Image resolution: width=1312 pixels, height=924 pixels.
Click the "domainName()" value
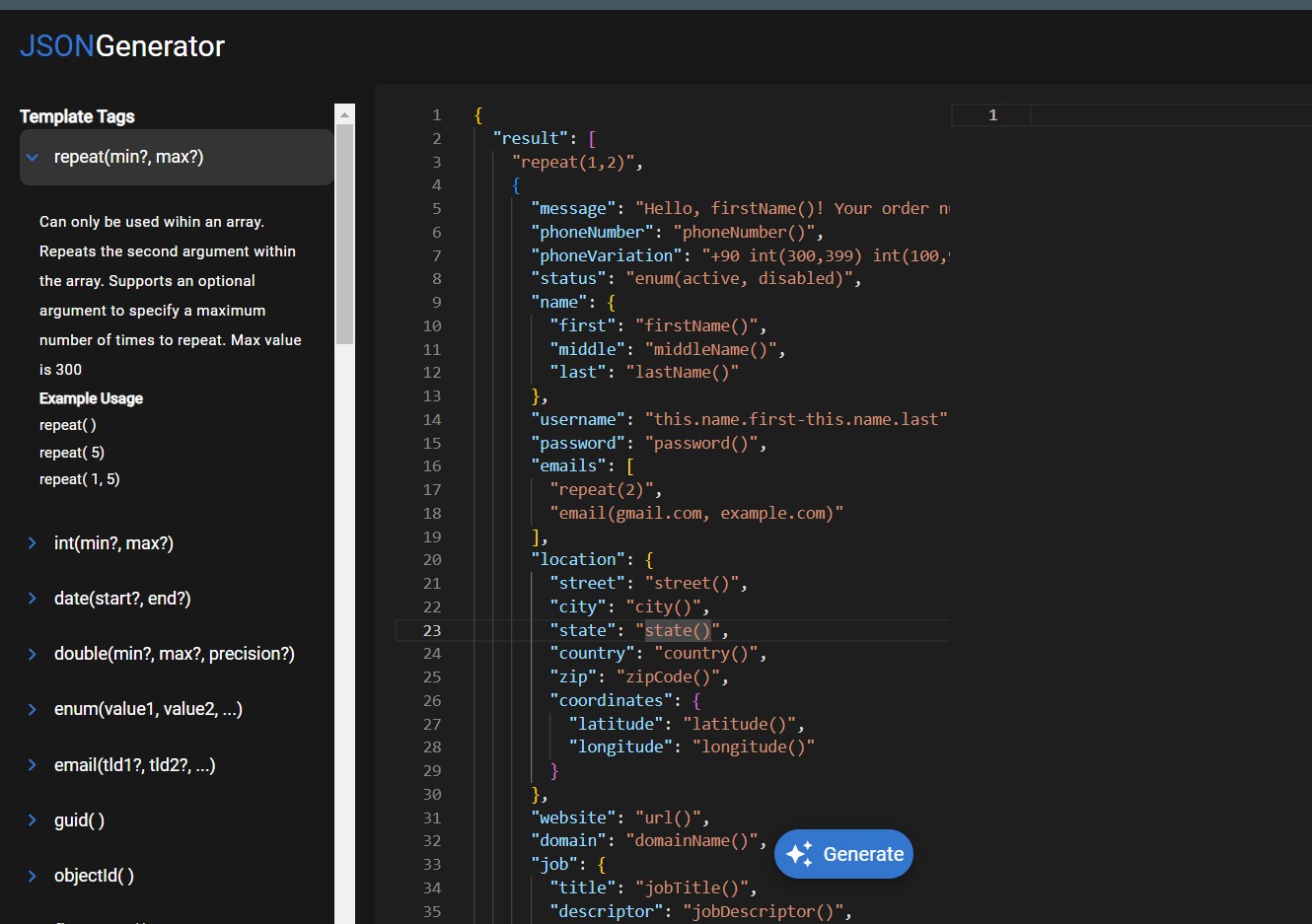pyautogui.click(x=692, y=841)
